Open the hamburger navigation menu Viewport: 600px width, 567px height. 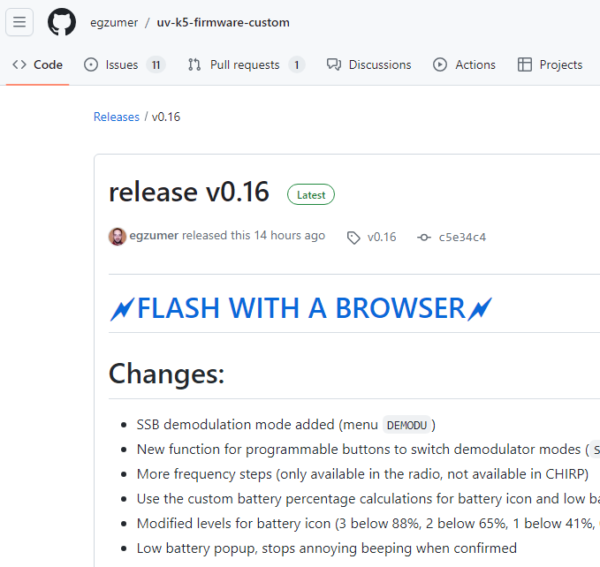pos(20,22)
